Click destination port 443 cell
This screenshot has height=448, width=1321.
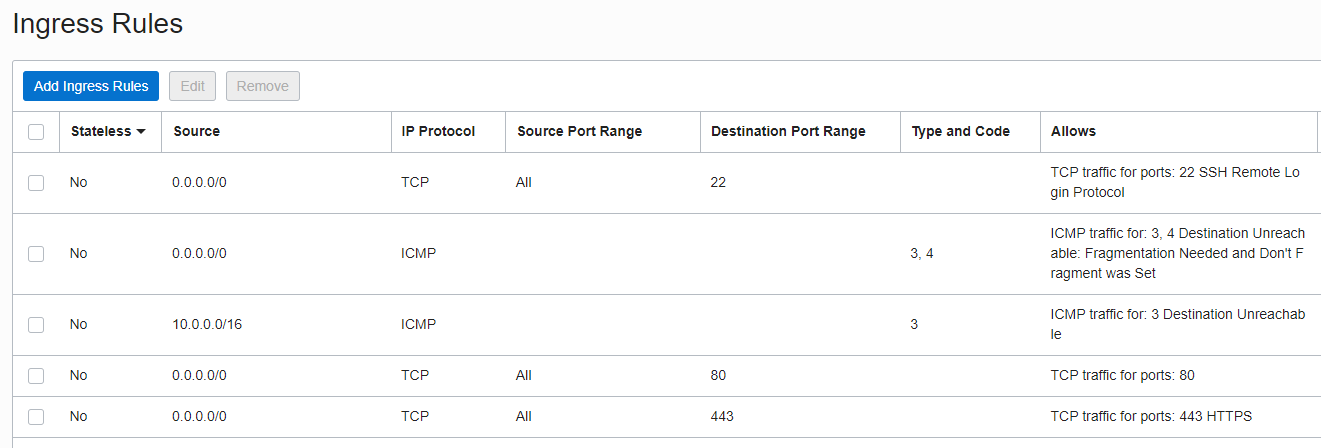[722, 416]
